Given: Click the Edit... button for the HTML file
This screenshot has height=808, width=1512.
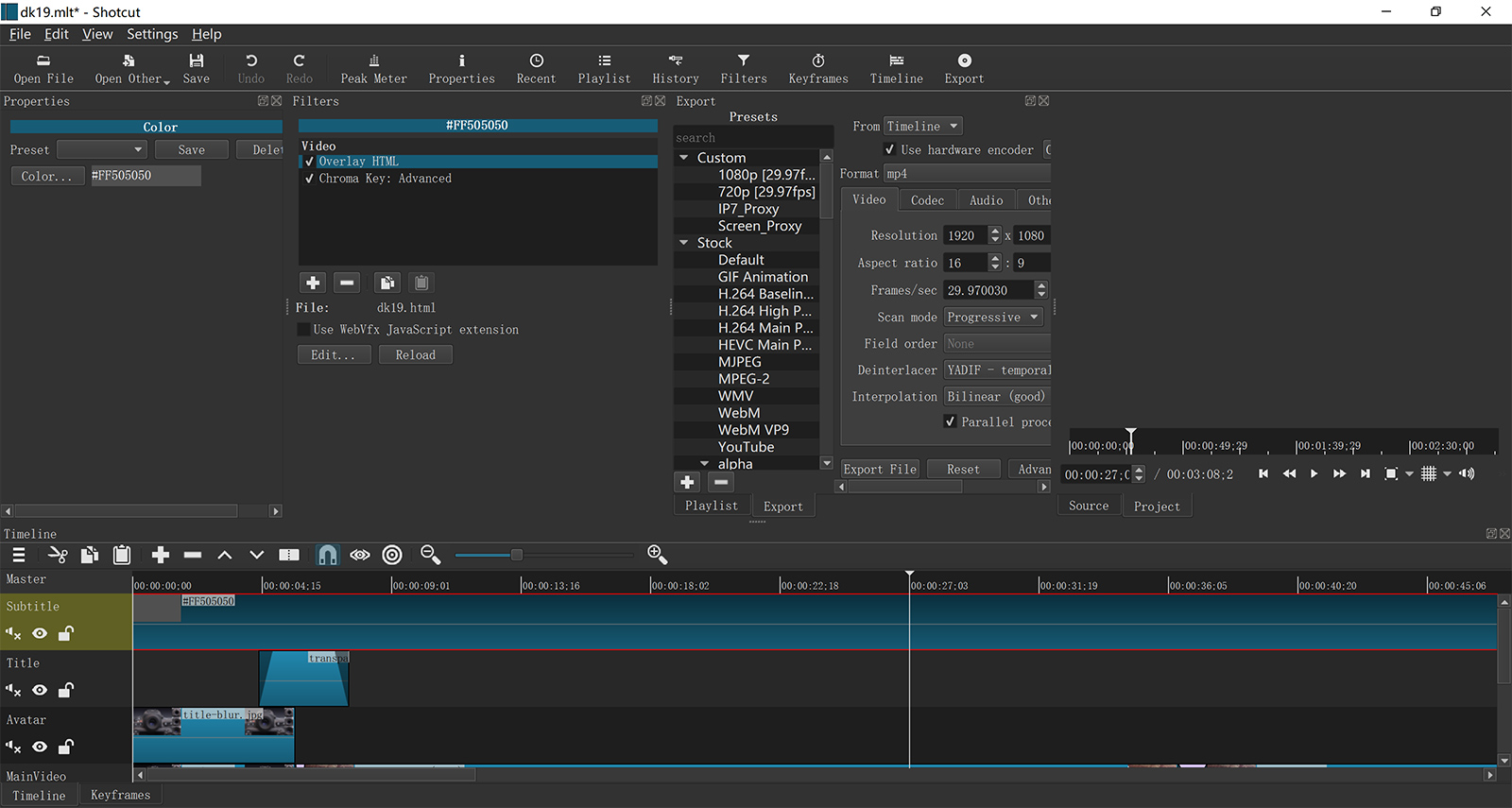Looking at the screenshot, I should click(x=334, y=355).
